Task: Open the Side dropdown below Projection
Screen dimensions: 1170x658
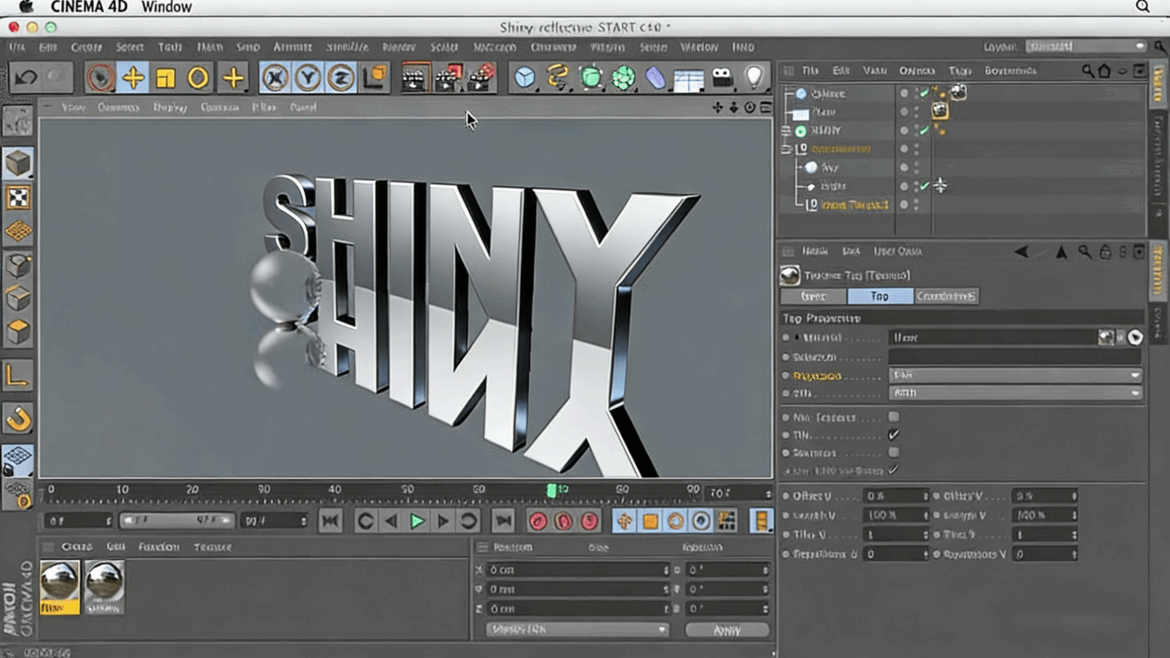Action: (x=1013, y=392)
